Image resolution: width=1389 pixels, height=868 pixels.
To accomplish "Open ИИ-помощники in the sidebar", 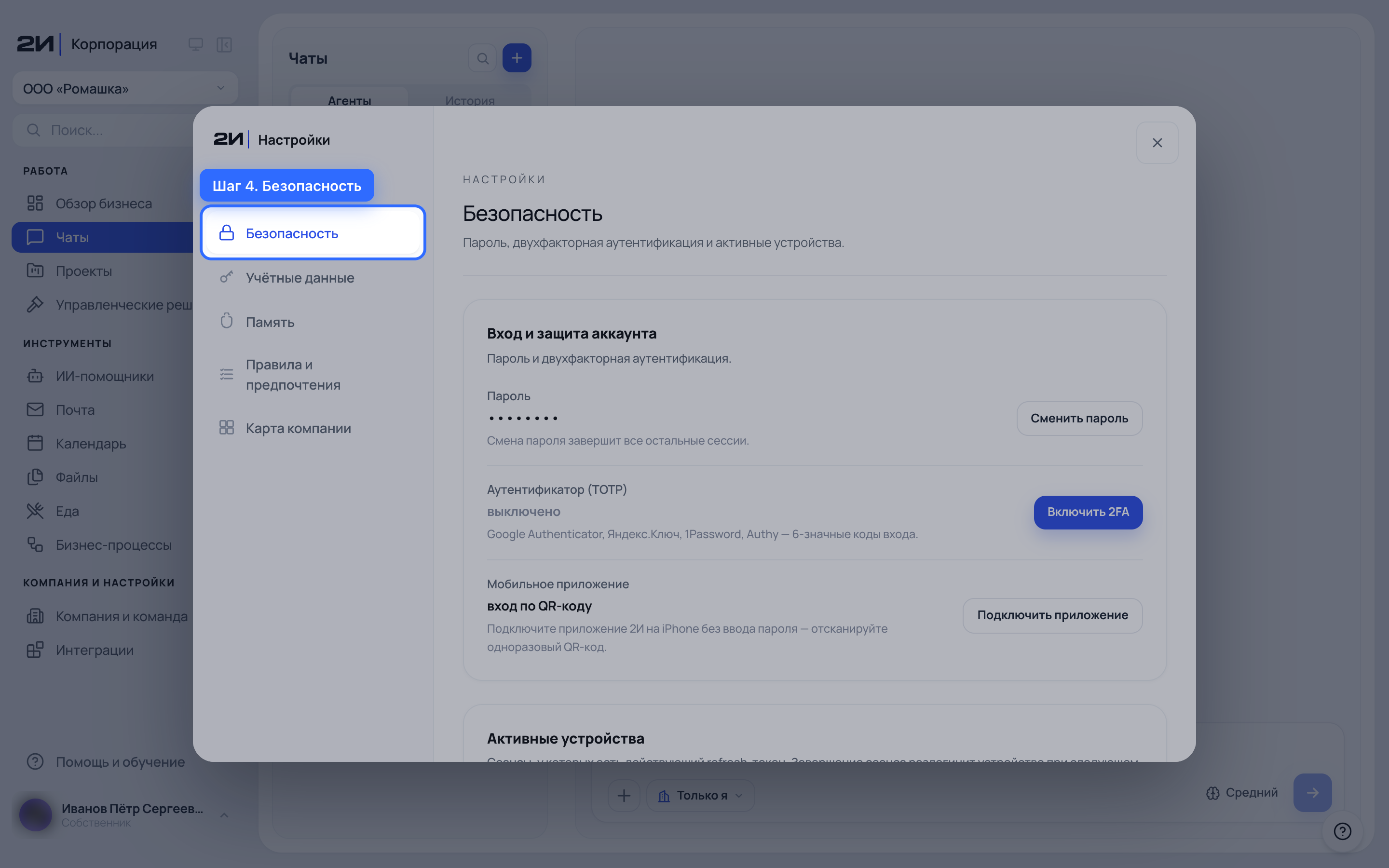I will (102, 377).
